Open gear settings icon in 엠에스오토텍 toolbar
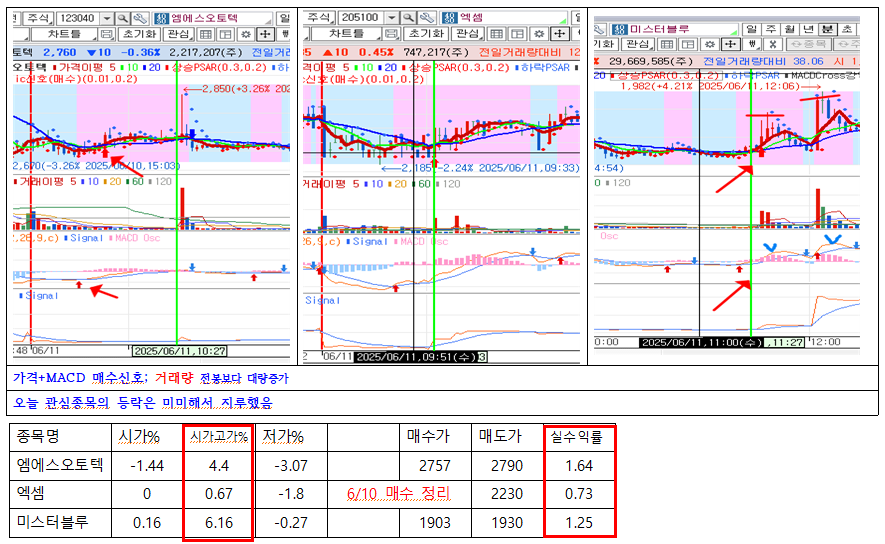The width and height of the screenshot is (885, 544). tap(246, 34)
